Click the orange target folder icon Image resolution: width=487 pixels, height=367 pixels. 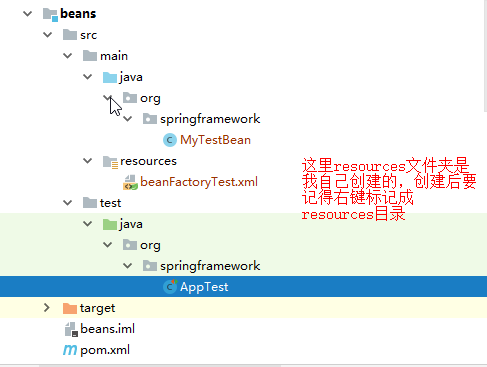(x=70, y=308)
